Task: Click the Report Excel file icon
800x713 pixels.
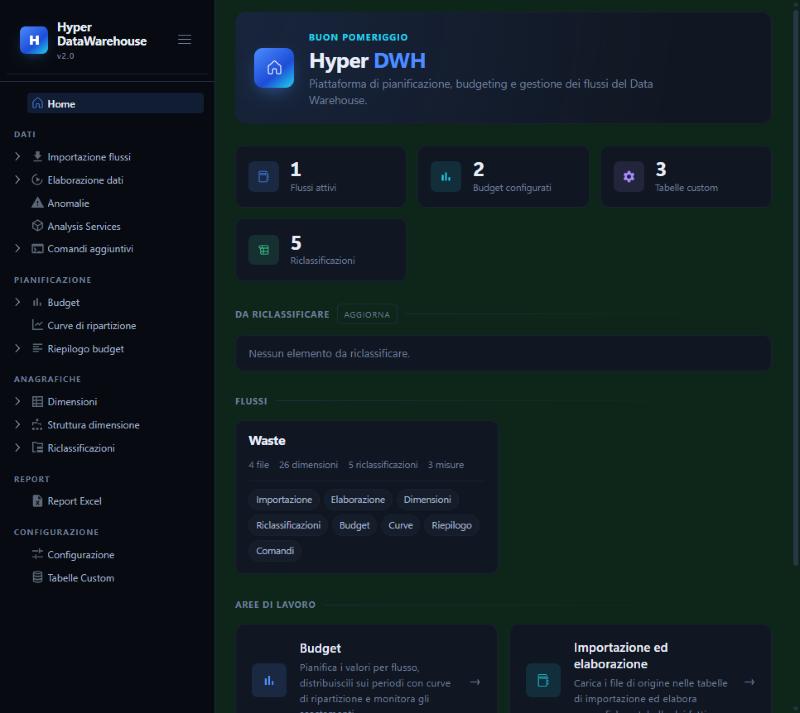Action: point(37,501)
